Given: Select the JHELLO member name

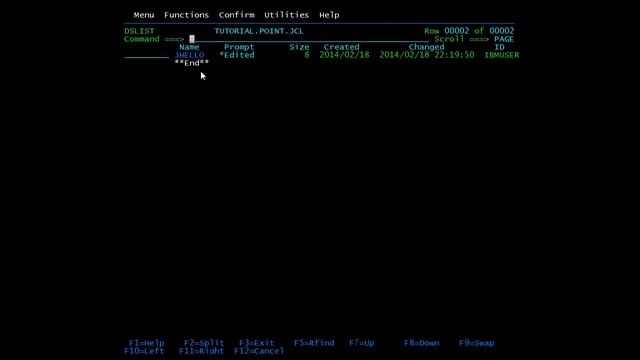Looking at the screenshot, I should point(189,55).
